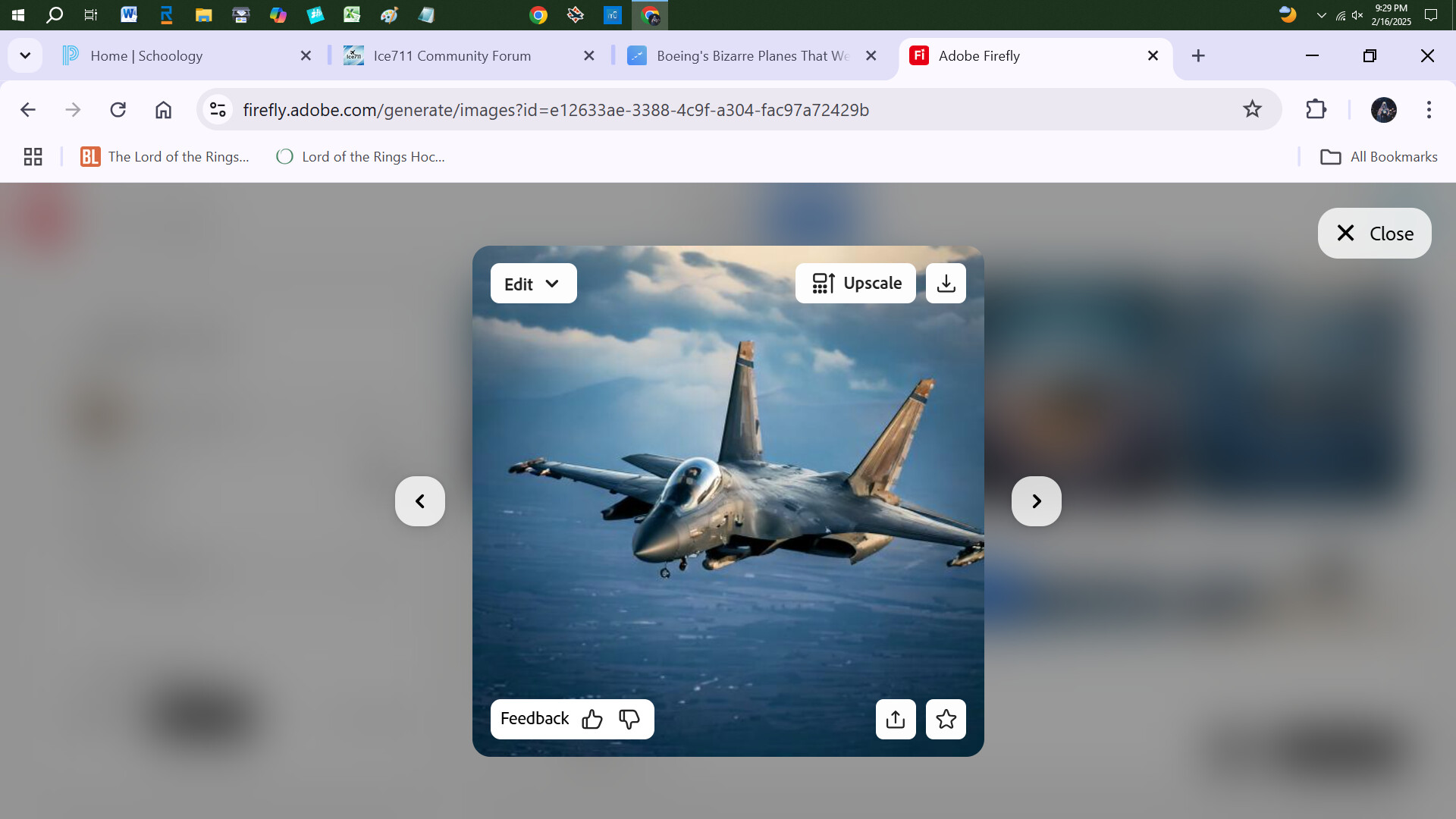Toggle the favorite star on the image

pos(946,719)
